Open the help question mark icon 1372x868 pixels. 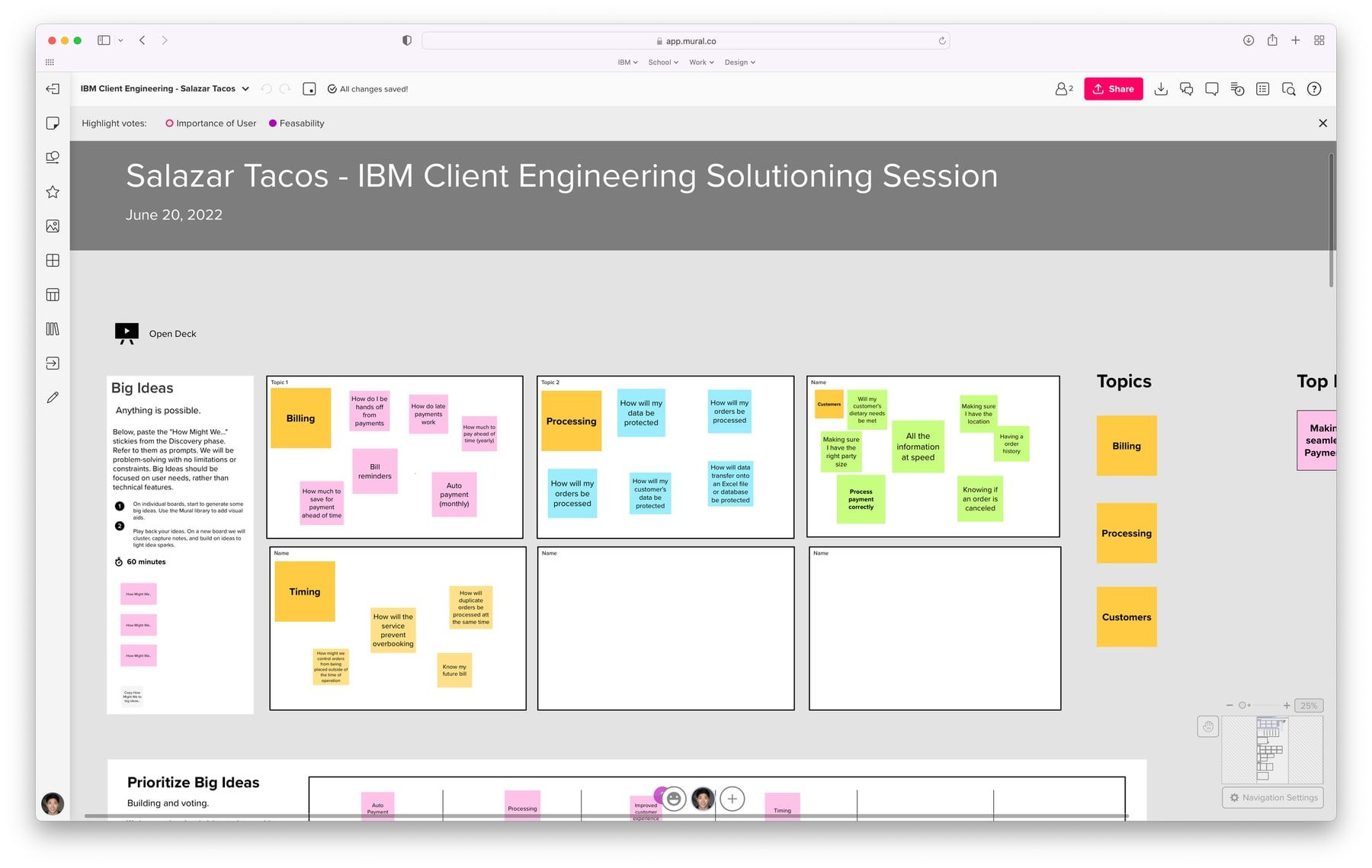[x=1314, y=89]
